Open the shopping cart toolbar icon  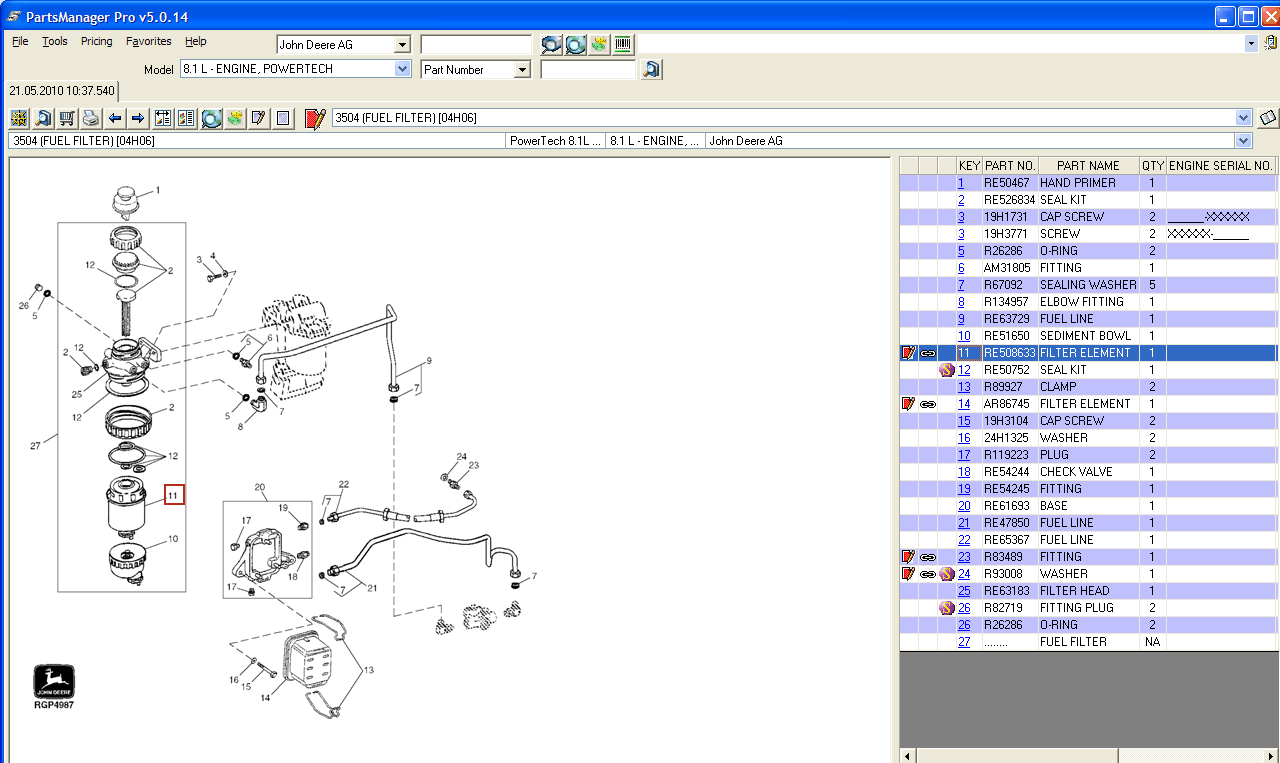67,118
